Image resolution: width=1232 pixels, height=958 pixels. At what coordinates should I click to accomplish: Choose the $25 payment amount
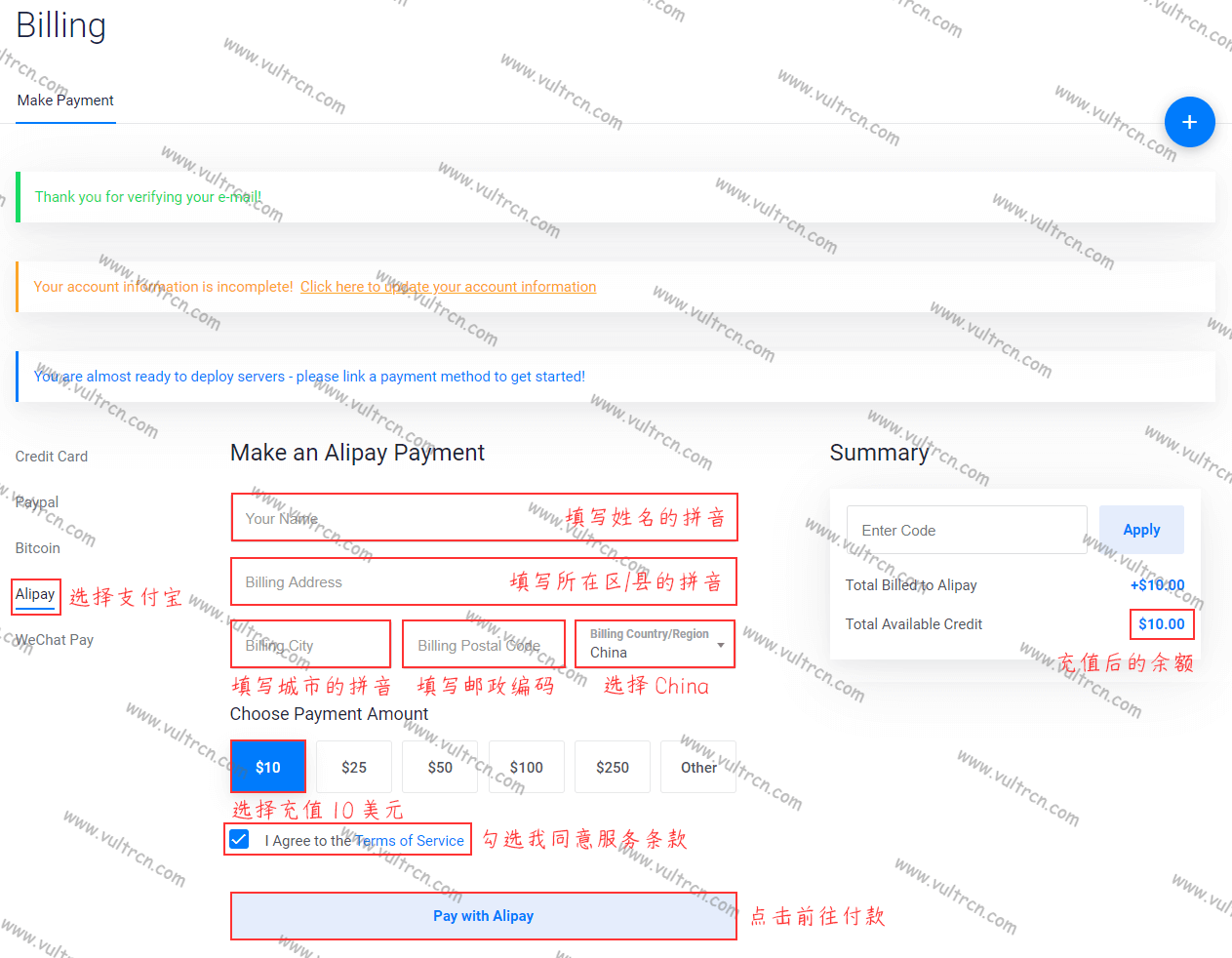tap(354, 767)
